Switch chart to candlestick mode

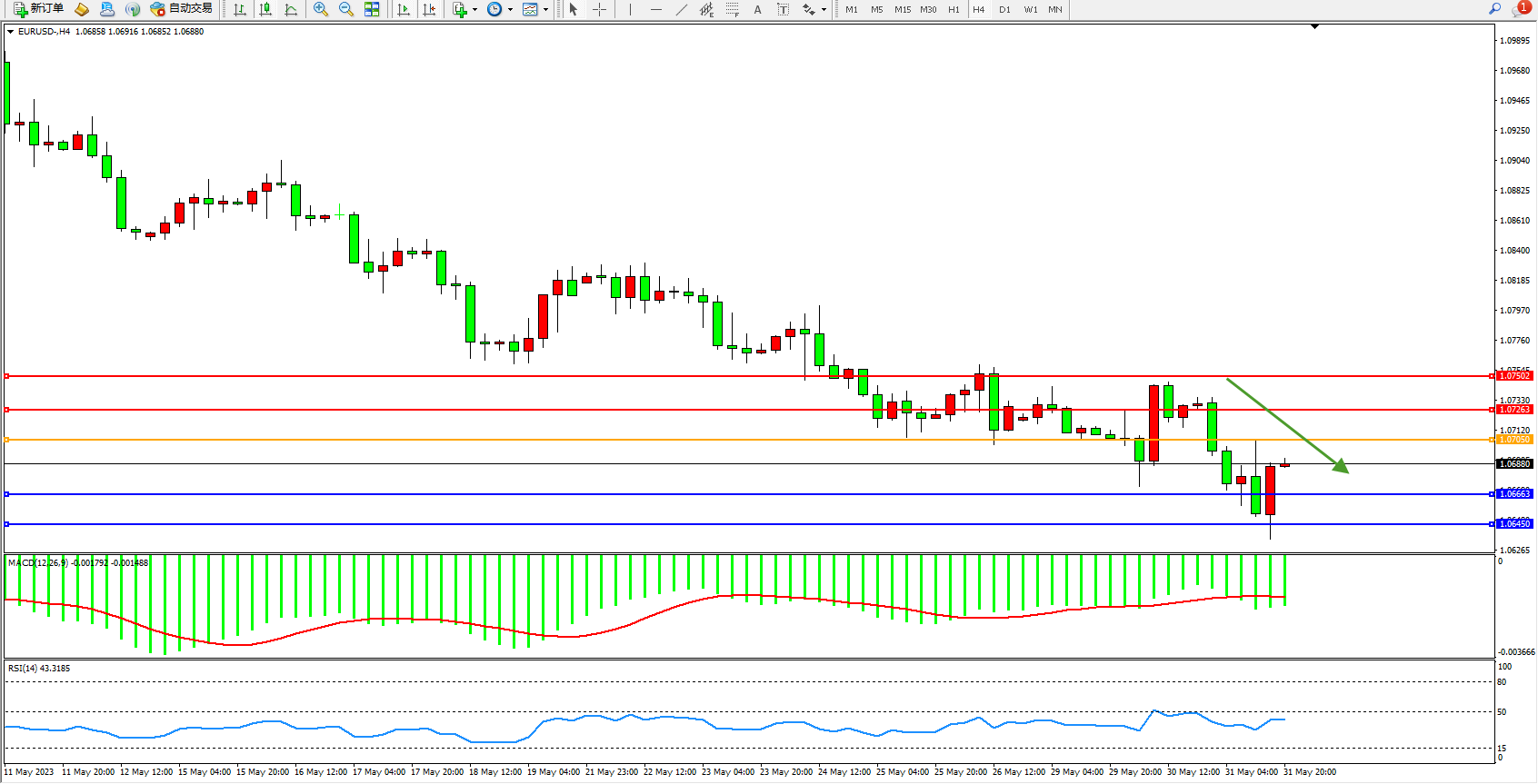click(x=265, y=9)
